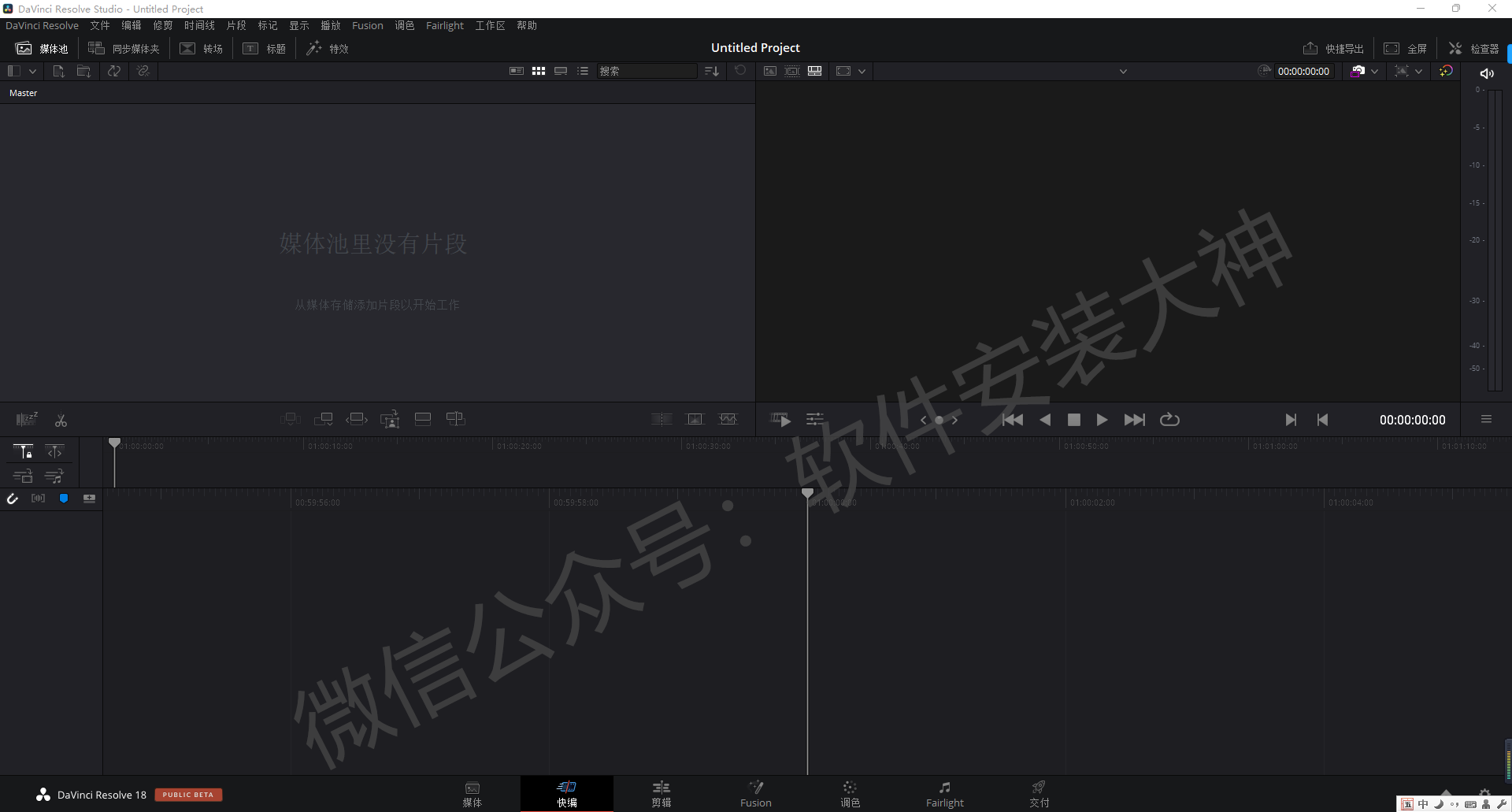Click the dissolve transition icon
Image resolution: width=1512 pixels, height=812 pixels.
695,419
